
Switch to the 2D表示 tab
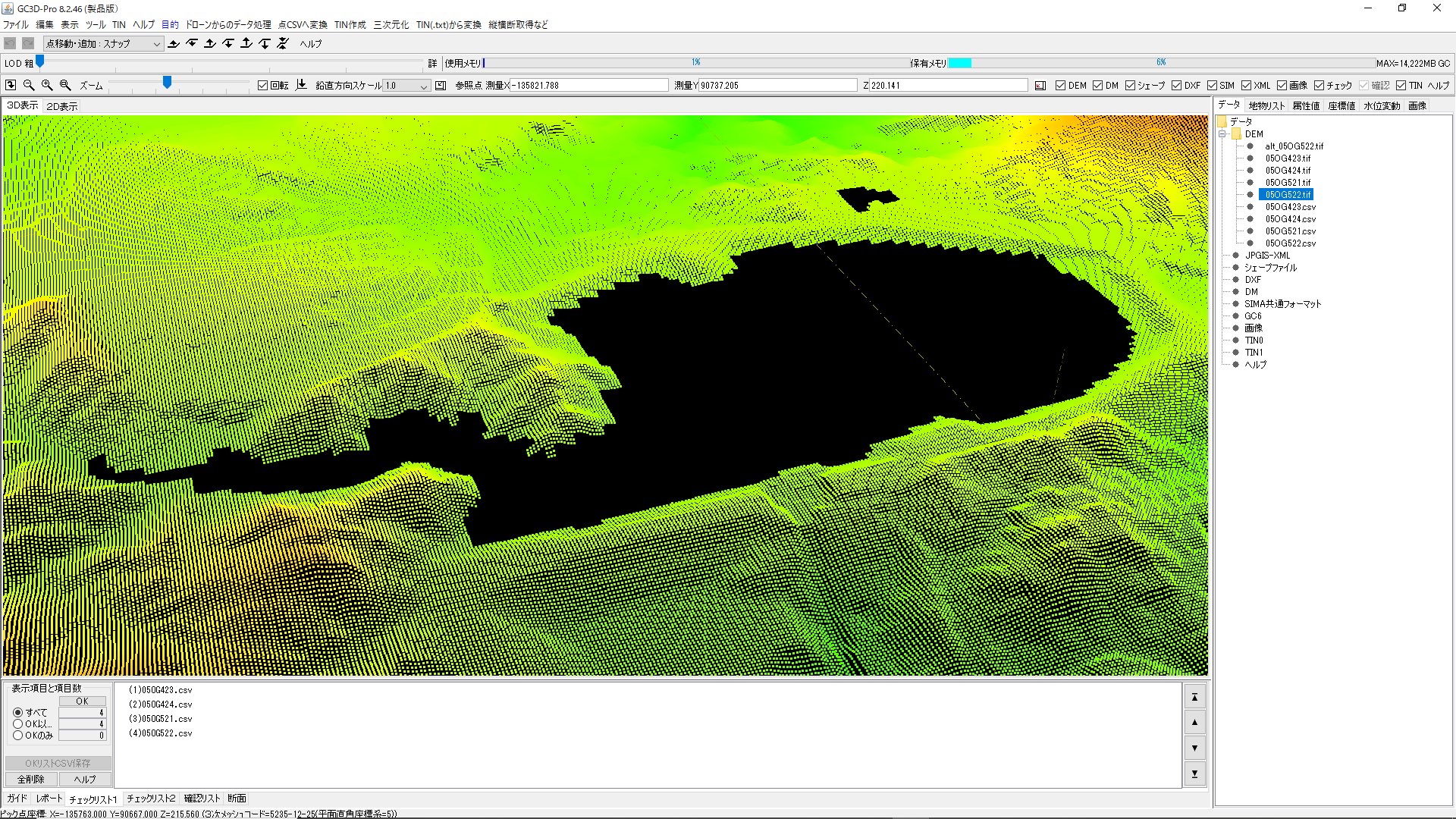61,106
